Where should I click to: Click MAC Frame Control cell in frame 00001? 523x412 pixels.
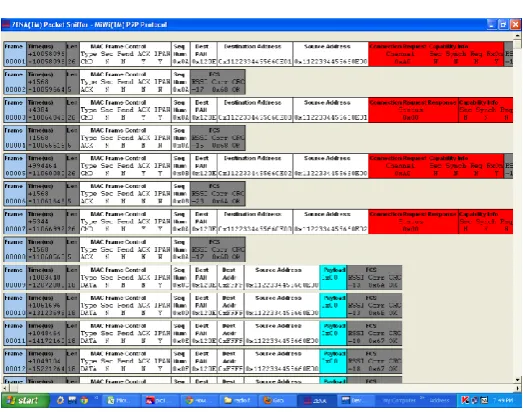[125, 54]
